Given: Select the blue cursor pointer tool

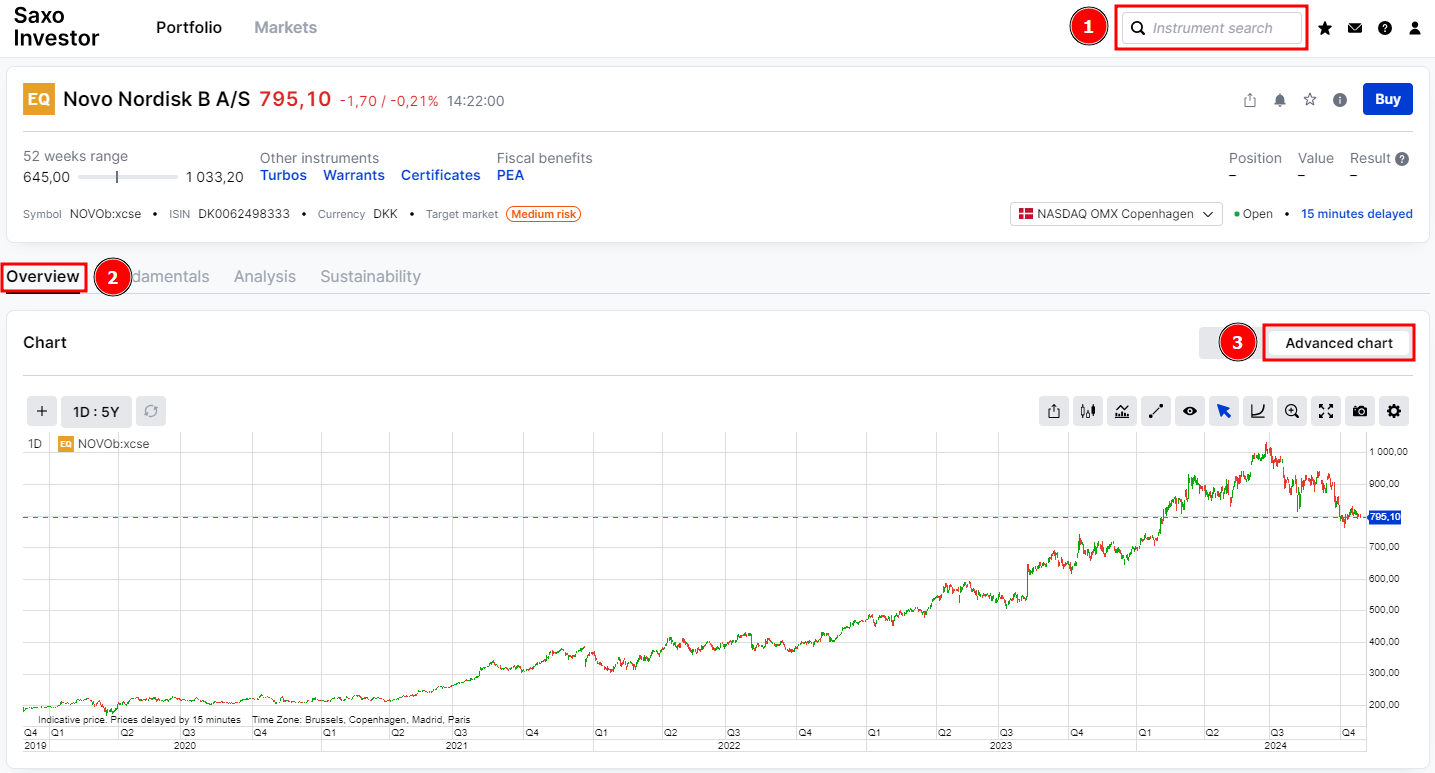Looking at the screenshot, I should pos(1224,411).
